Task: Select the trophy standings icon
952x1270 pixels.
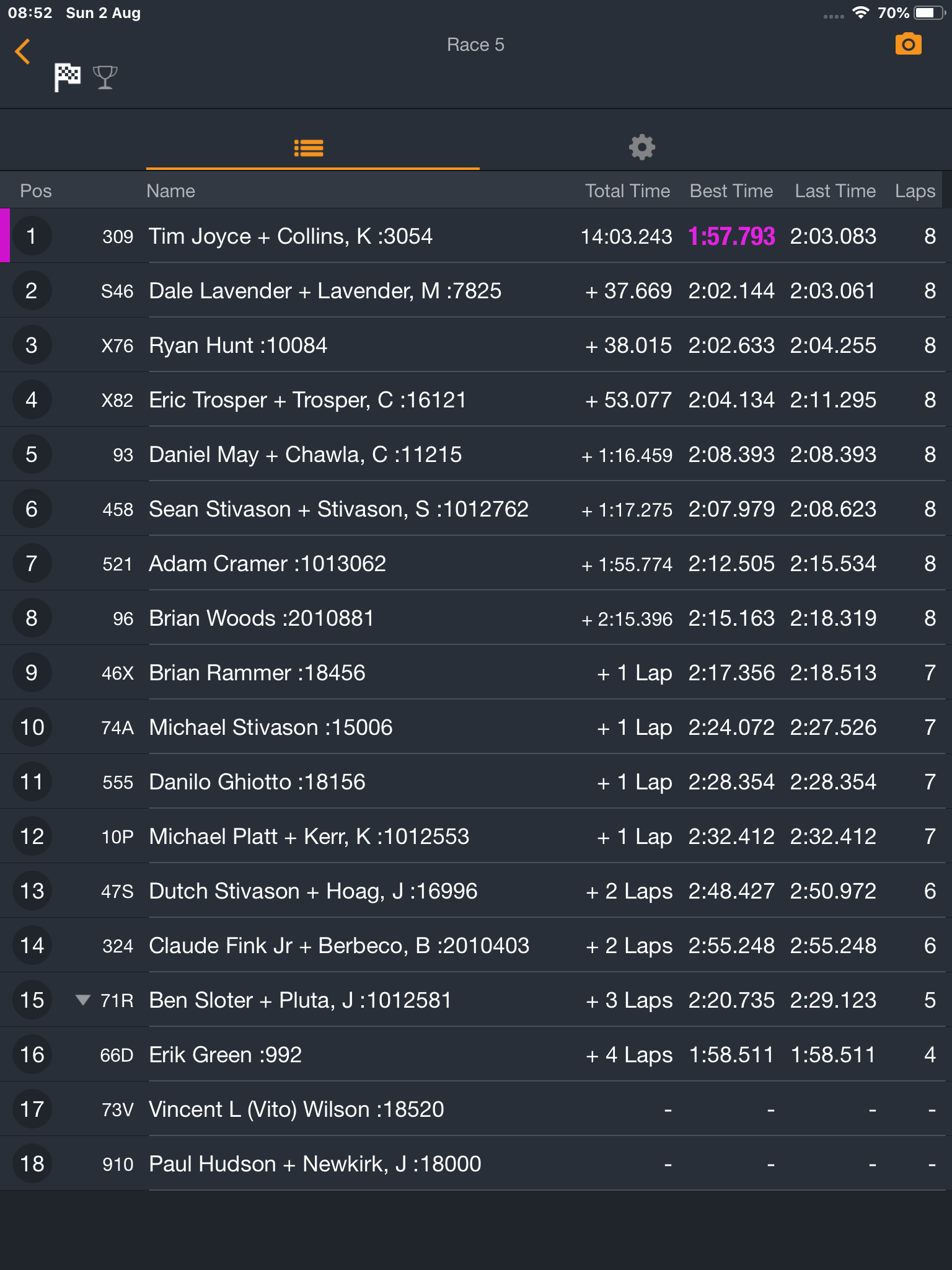Action: click(x=105, y=78)
